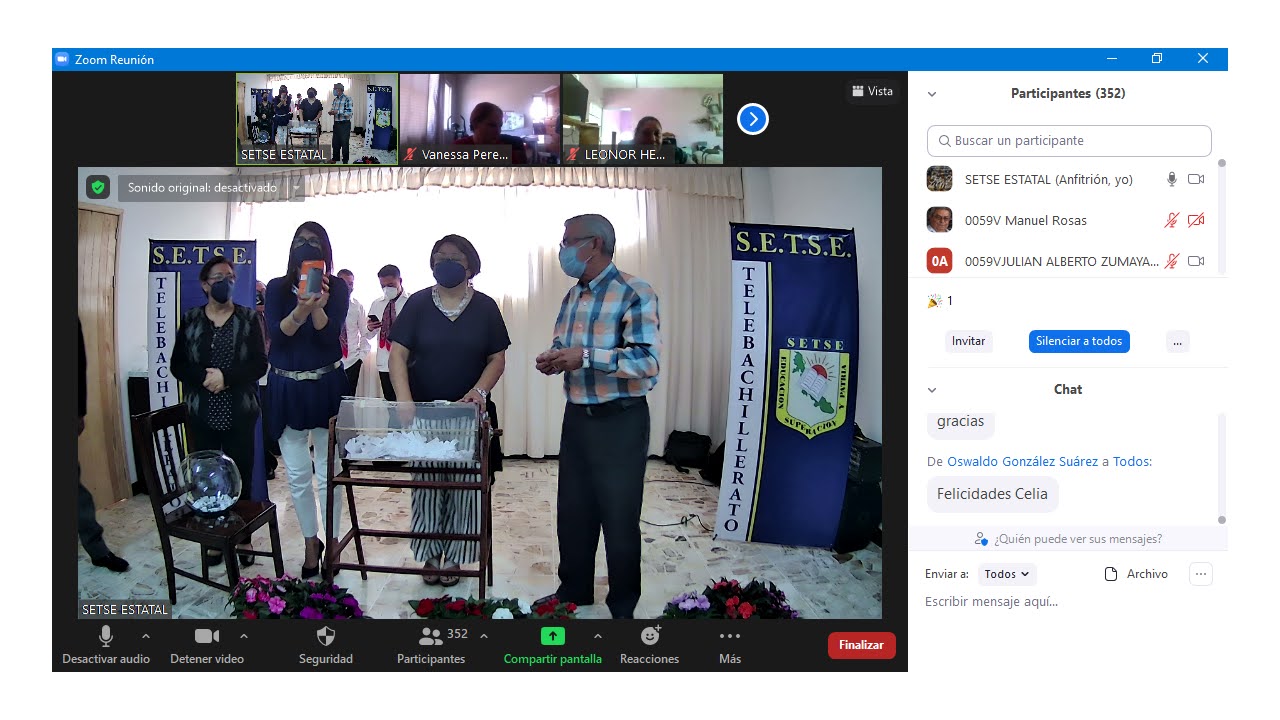1280x720 pixels.
Task: Unmute Manuel Rosas muted microphone icon
Action: coord(1172,220)
